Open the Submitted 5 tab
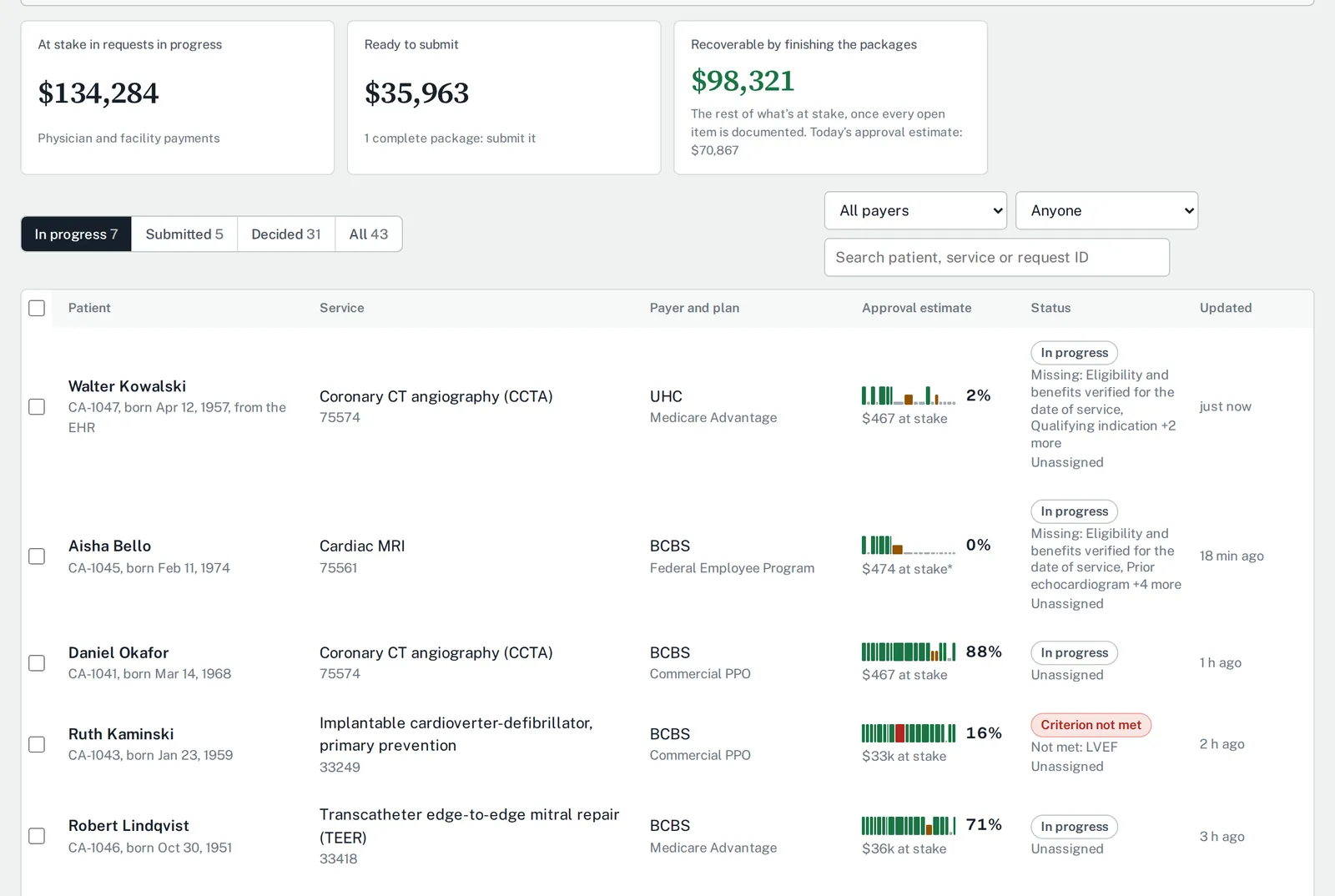 coord(184,234)
